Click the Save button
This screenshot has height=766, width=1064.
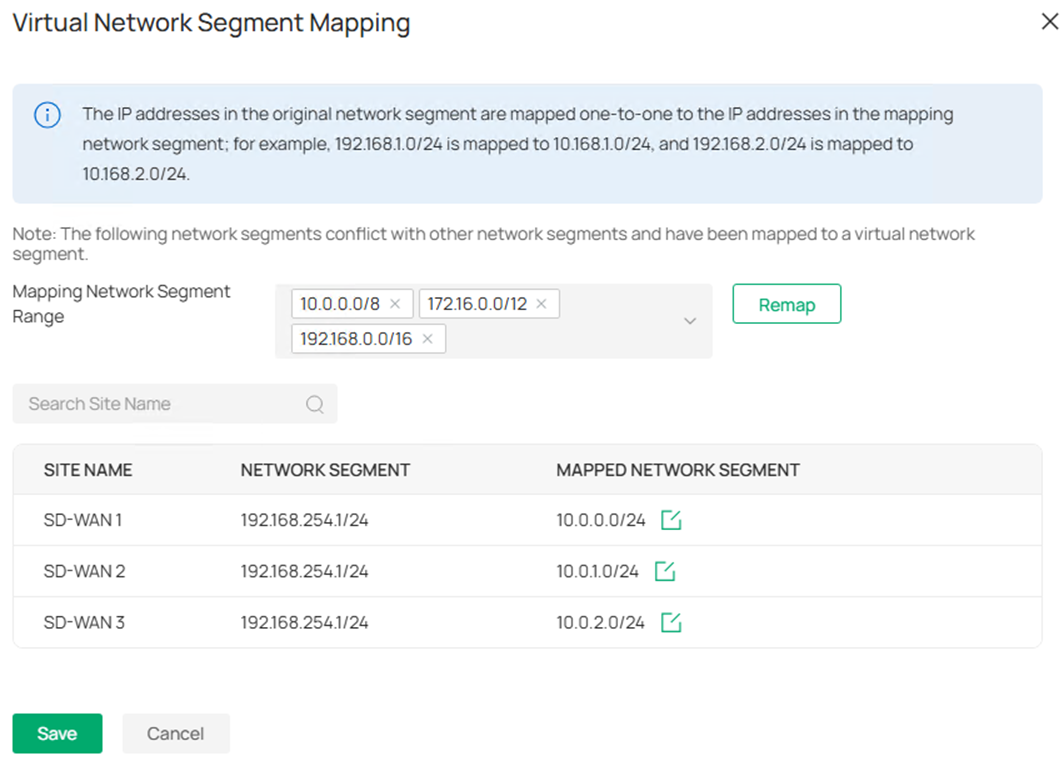pos(57,733)
